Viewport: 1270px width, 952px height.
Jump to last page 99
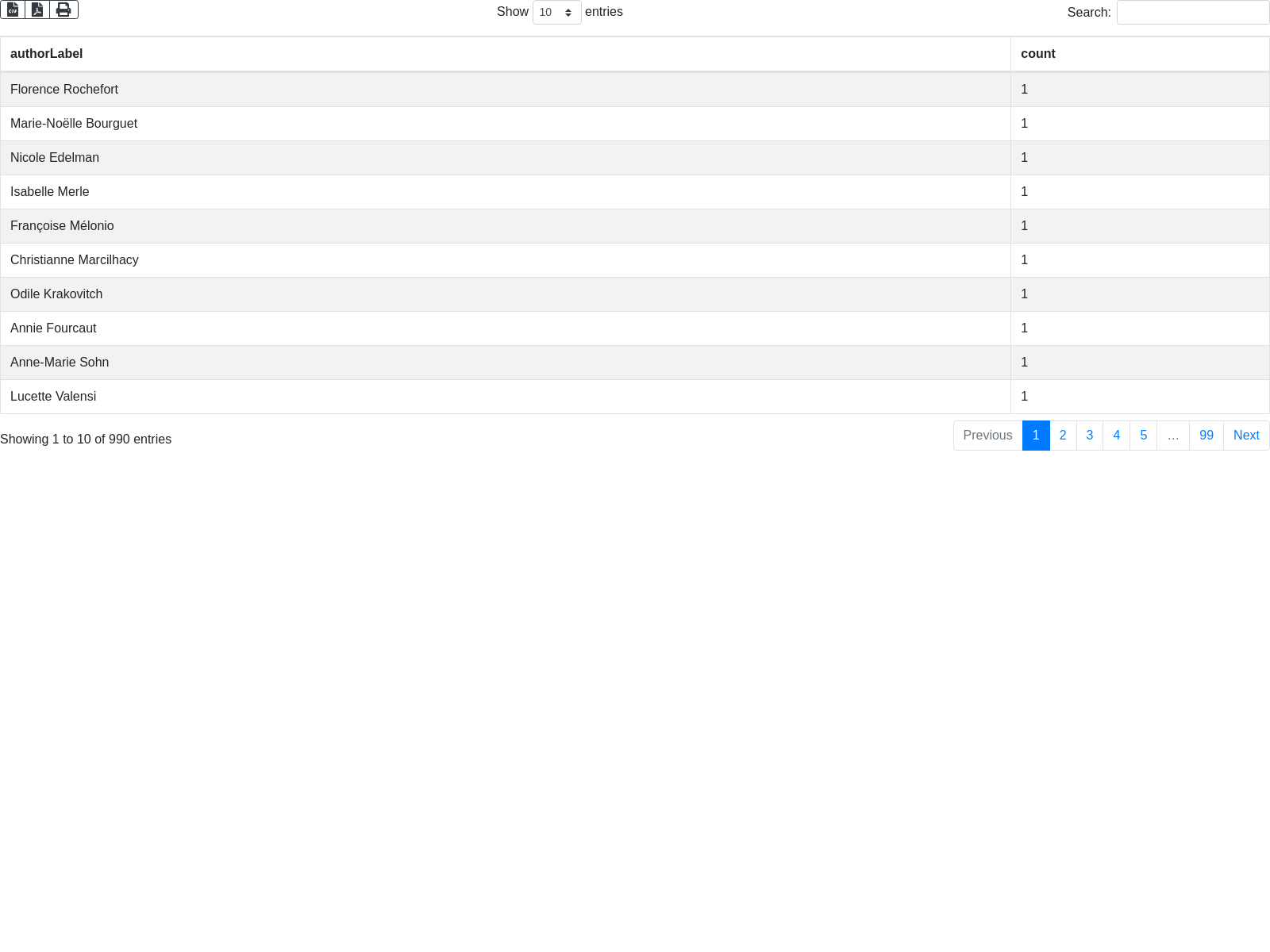coord(1206,436)
